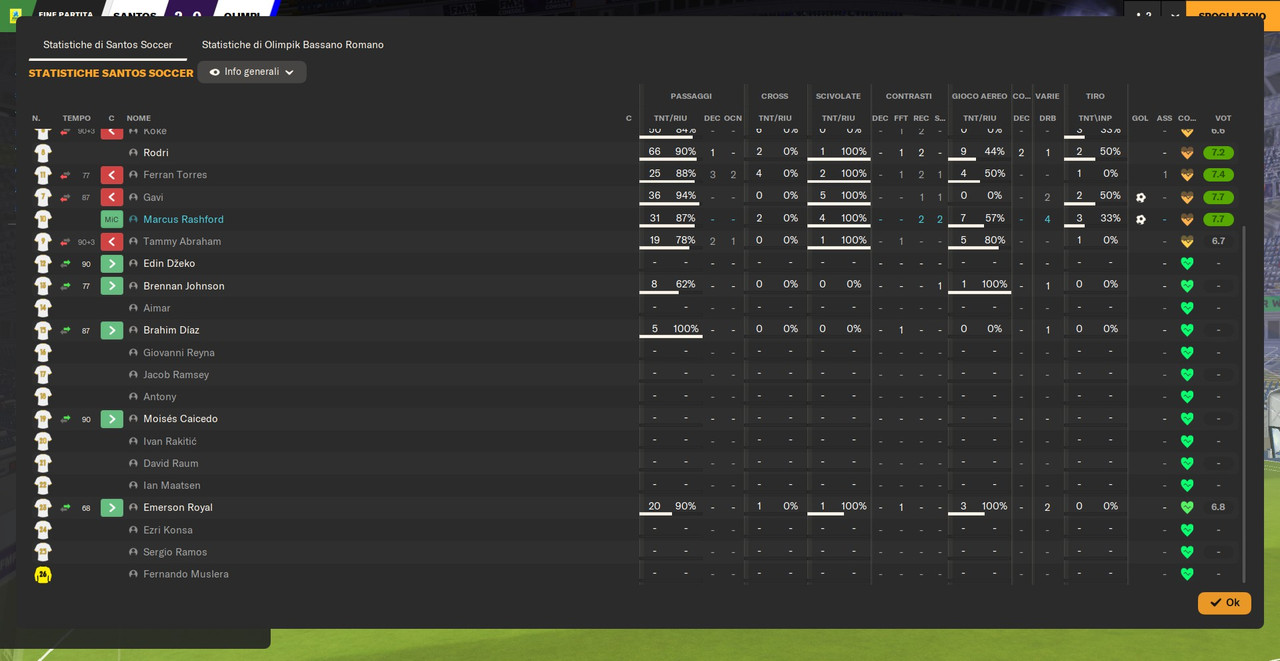This screenshot has height=661, width=1280.
Task: Open Gavi's player name link
Action: click(153, 197)
